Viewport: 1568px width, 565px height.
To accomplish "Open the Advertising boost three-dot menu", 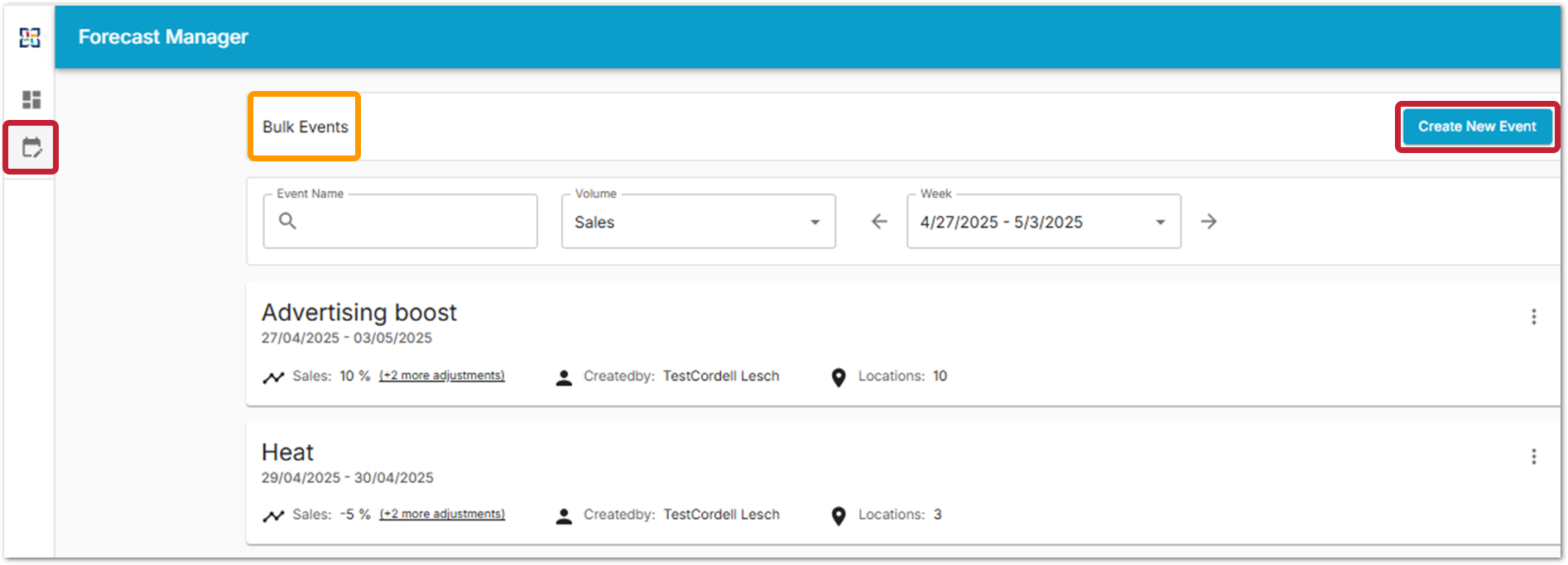I will pos(1533,317).
